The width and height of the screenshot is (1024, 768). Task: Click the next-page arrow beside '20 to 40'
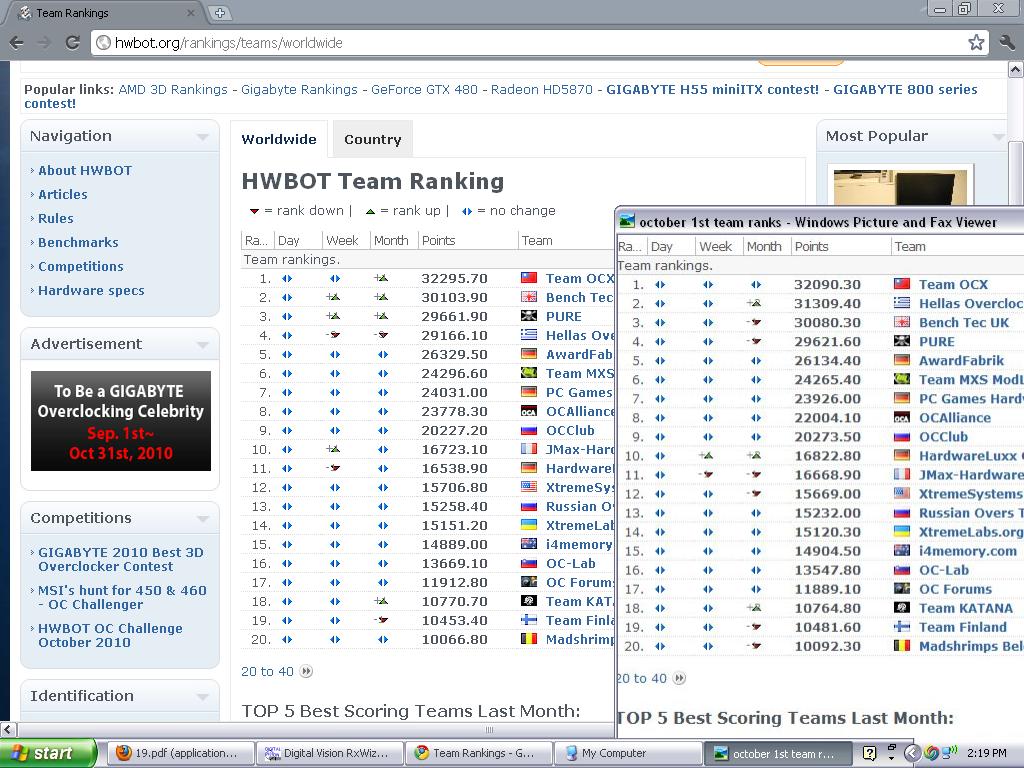306,672
